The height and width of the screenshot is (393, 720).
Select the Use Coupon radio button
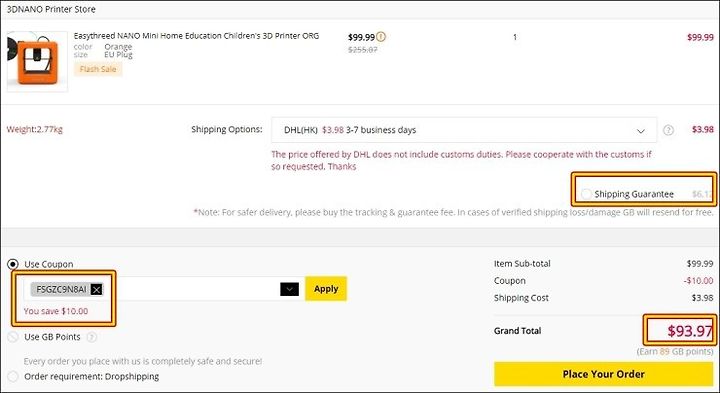13,264
